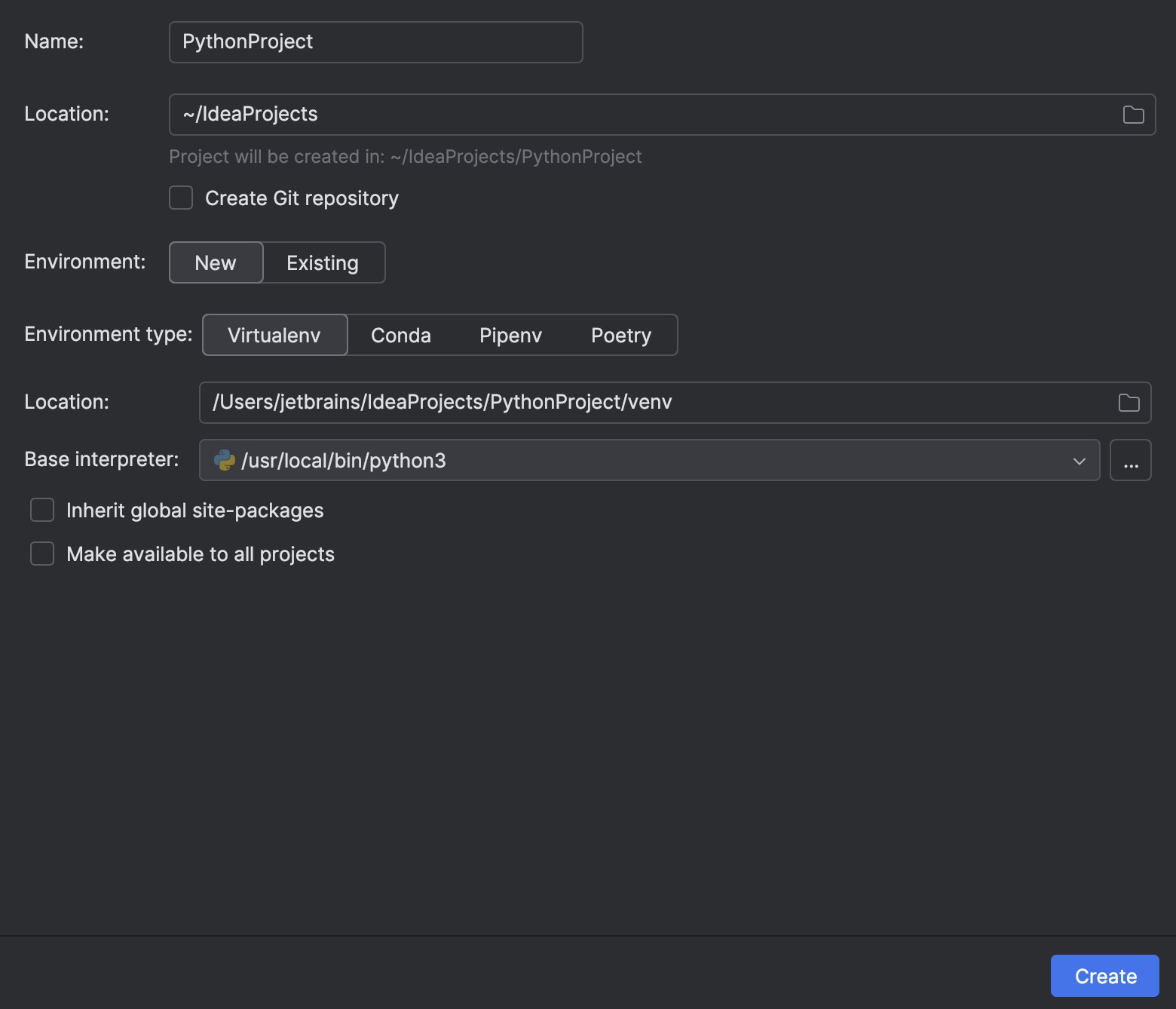
Task: Select Pipenv as environment type
Action: tap(510, 335)
